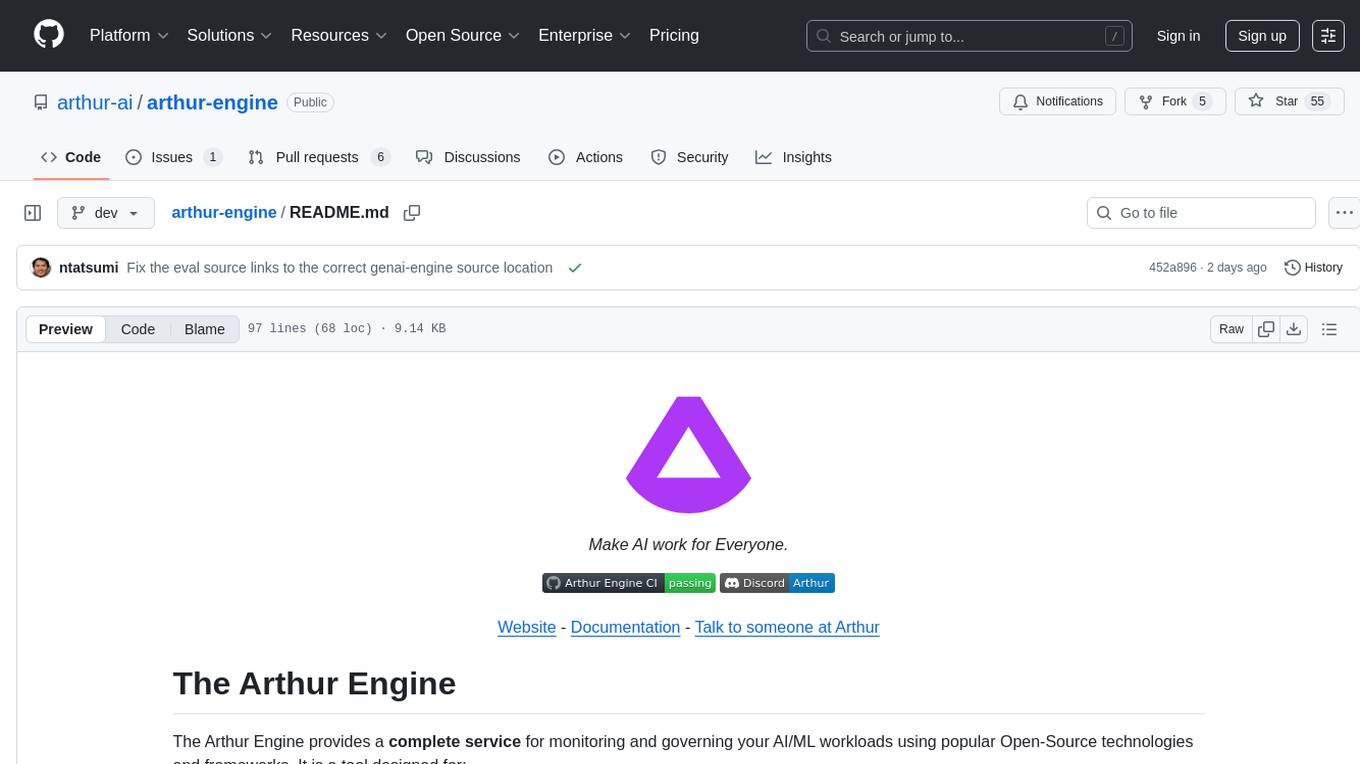The width and height of the screenshot is (1360, 764).
Task: Open the Website link
Action: click(527, 627)
